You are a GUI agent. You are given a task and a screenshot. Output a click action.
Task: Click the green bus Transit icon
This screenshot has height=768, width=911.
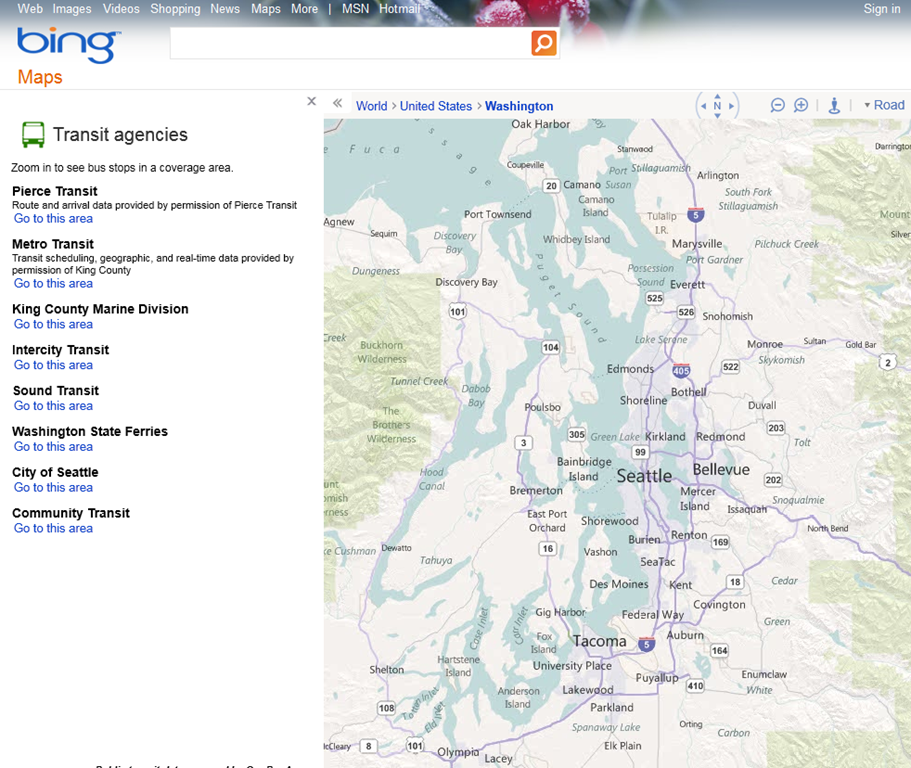[x=33, y=134]
